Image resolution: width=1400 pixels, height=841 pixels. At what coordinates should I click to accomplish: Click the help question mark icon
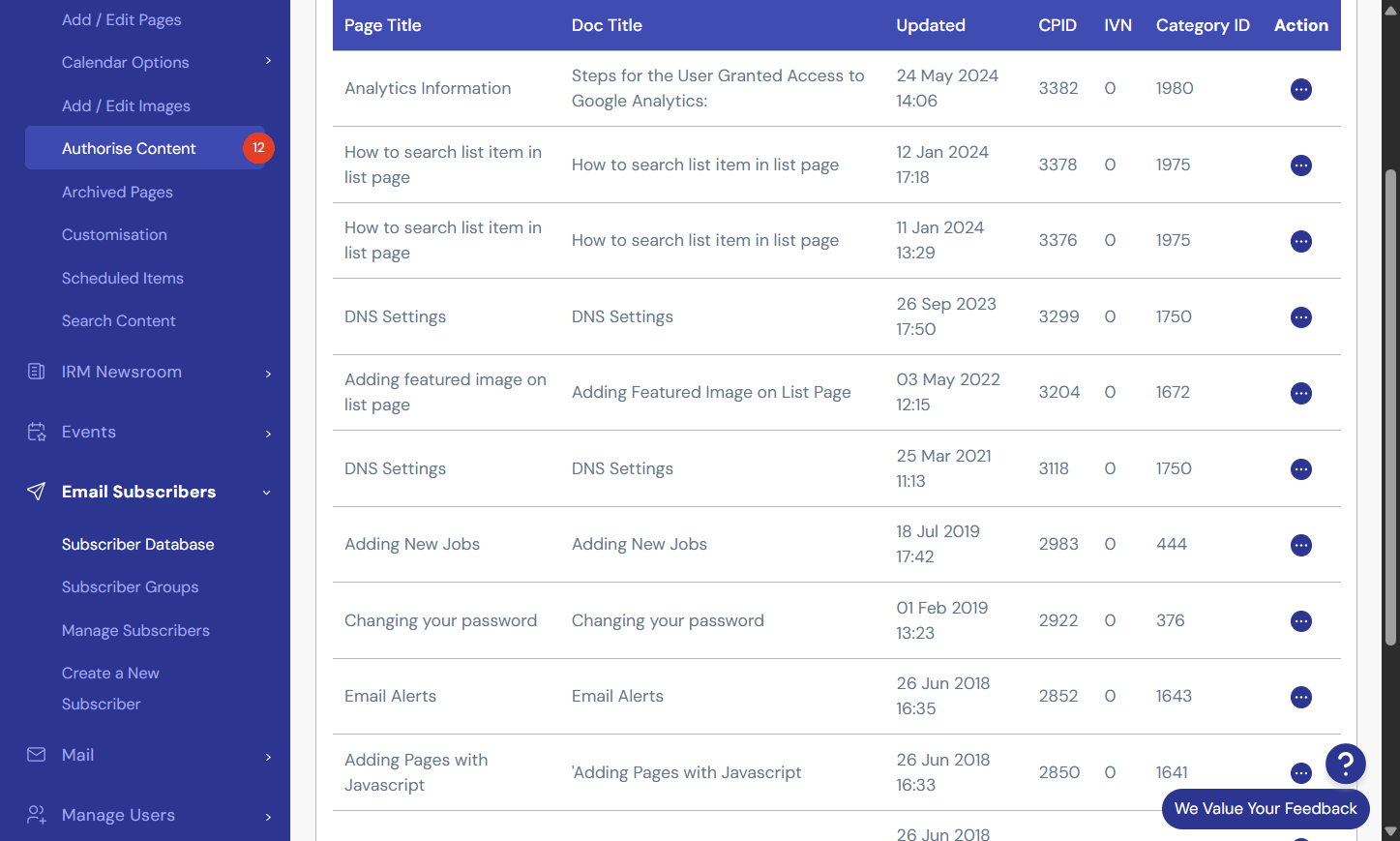point(1346,764)
